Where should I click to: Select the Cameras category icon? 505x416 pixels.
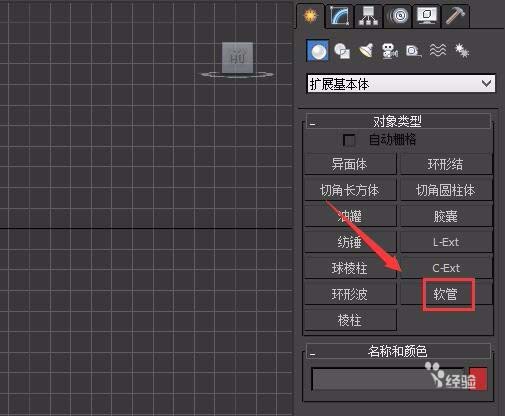(390, 51)
